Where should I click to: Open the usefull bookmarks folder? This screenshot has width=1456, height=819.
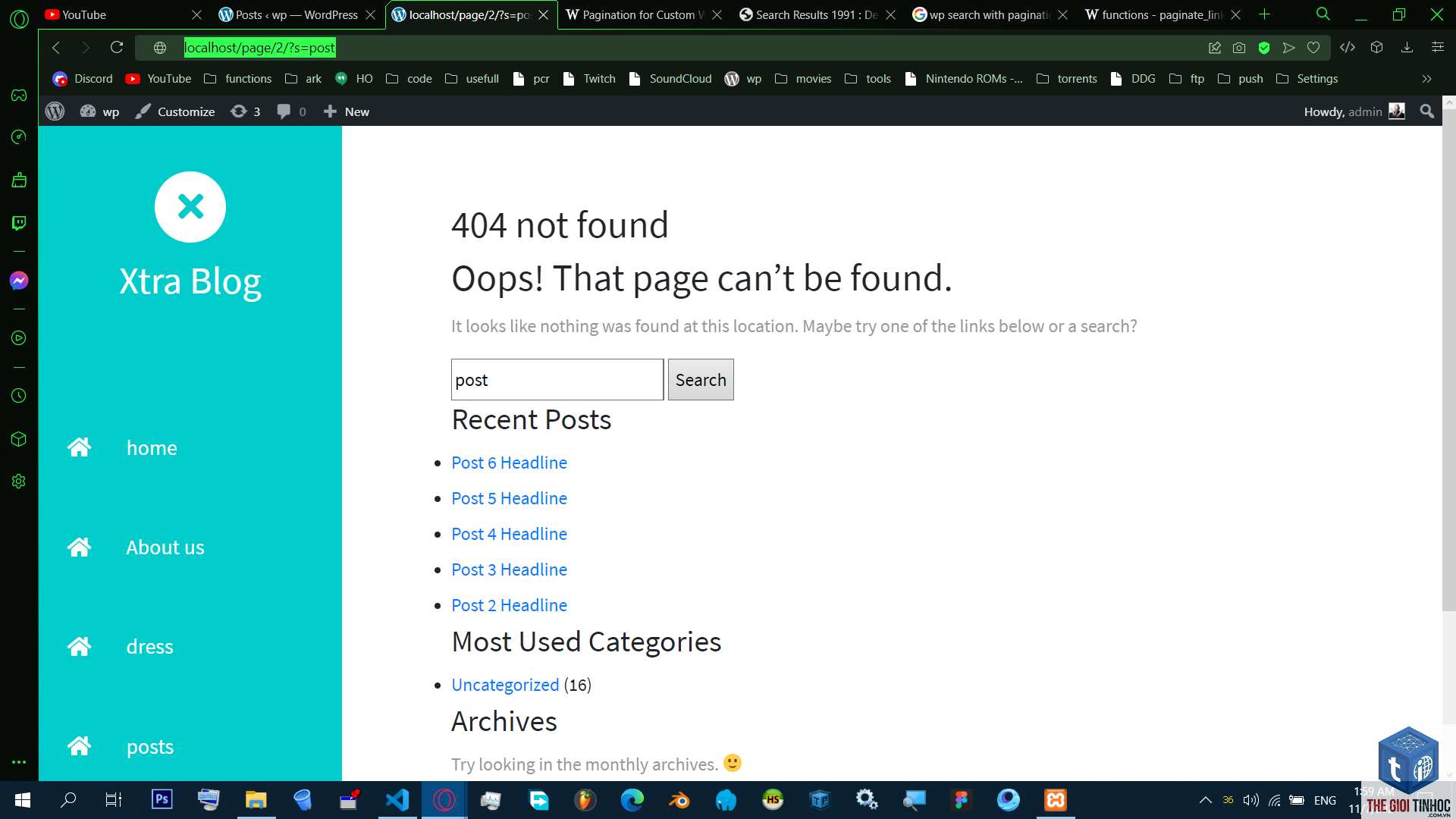click(472, 79)
